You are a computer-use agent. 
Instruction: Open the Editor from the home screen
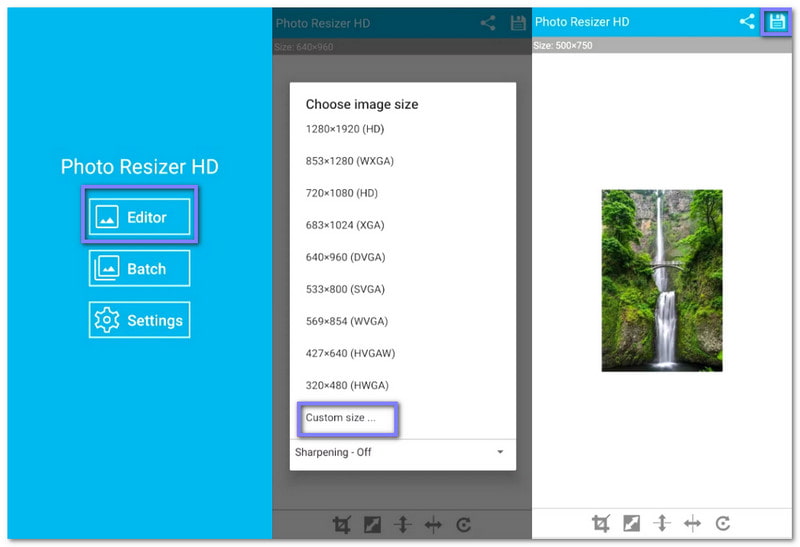point(139,217)
